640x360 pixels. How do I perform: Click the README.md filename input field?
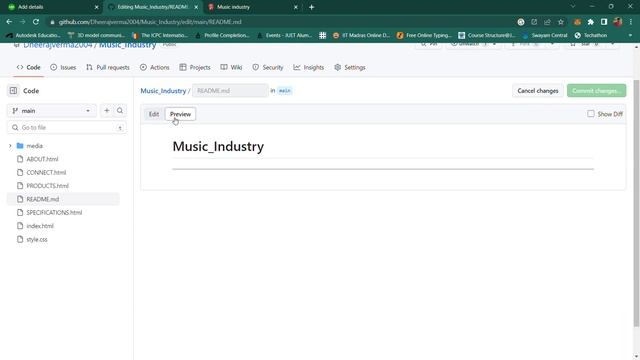coord(230,91)
